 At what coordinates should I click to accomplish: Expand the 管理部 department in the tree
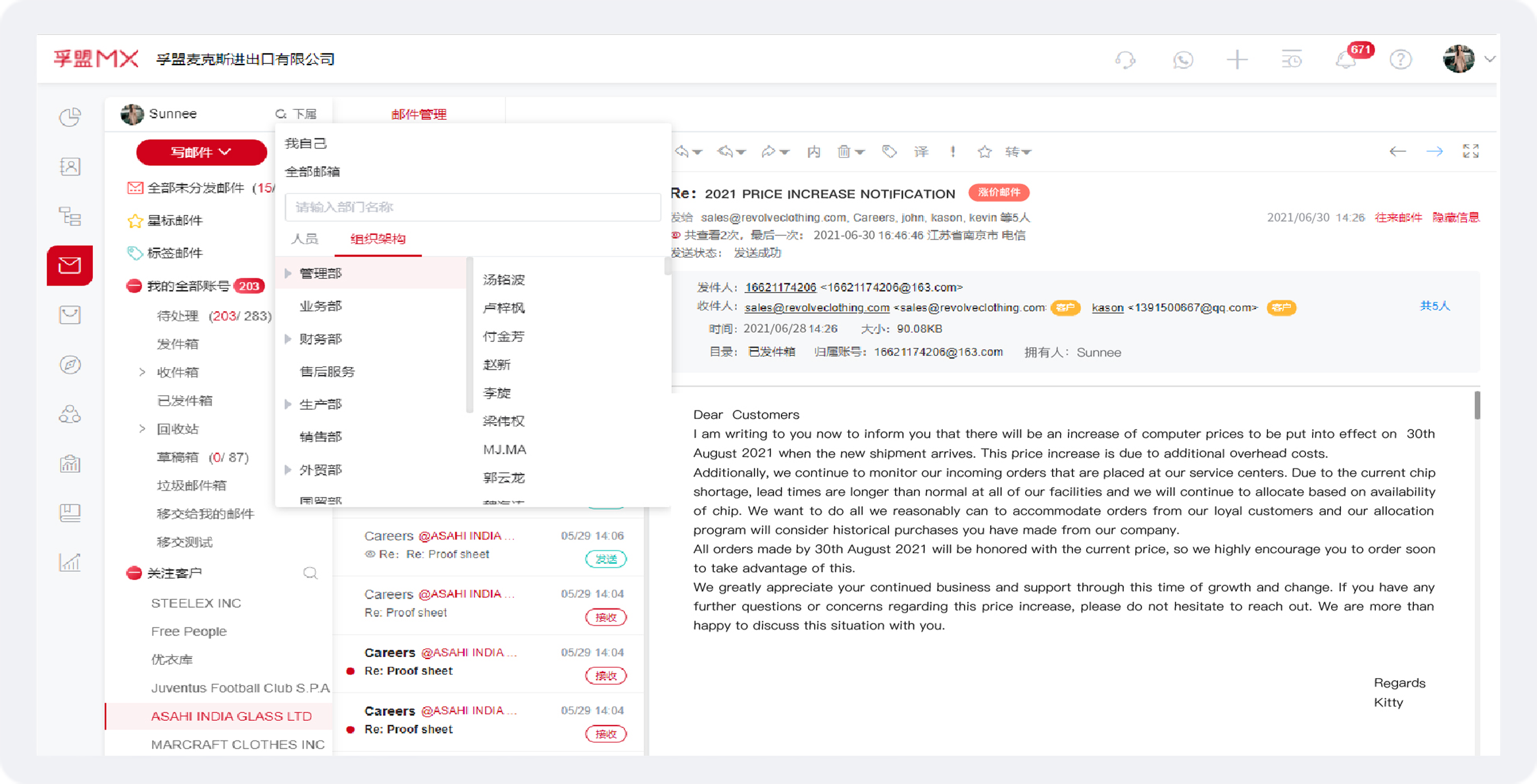(288, 273)
